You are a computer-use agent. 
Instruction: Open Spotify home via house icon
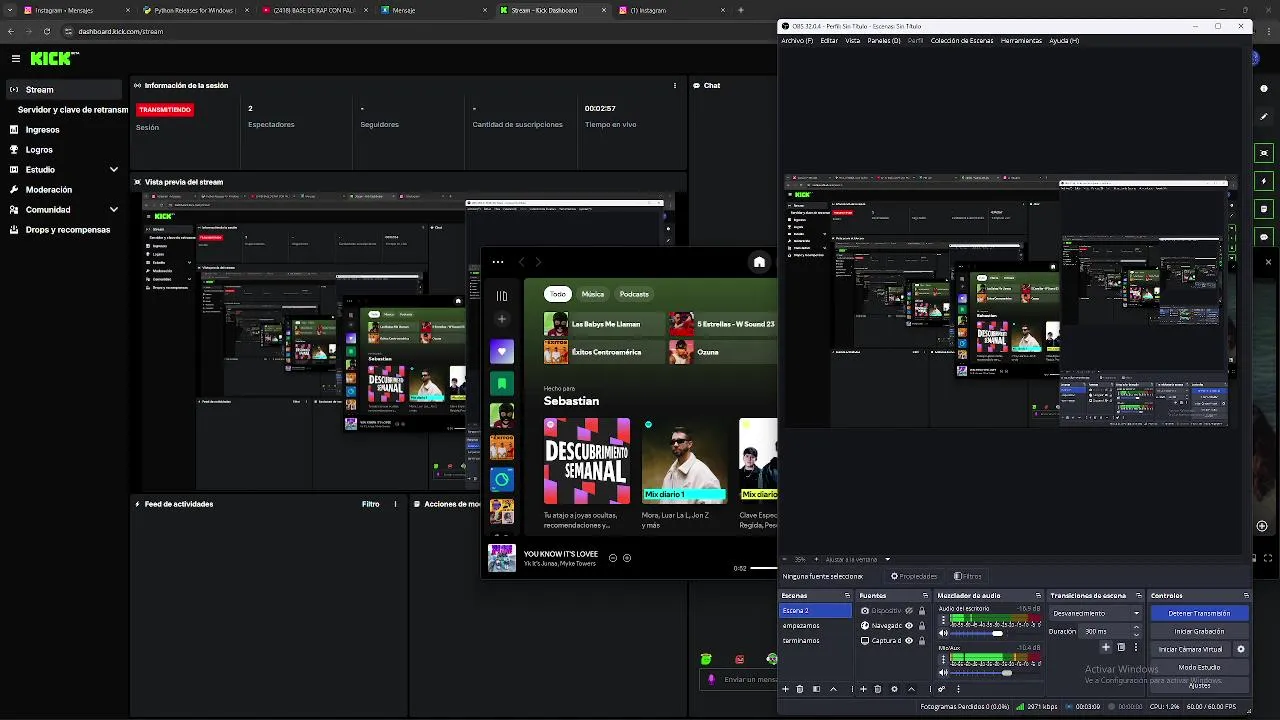(x=759, y=262)
